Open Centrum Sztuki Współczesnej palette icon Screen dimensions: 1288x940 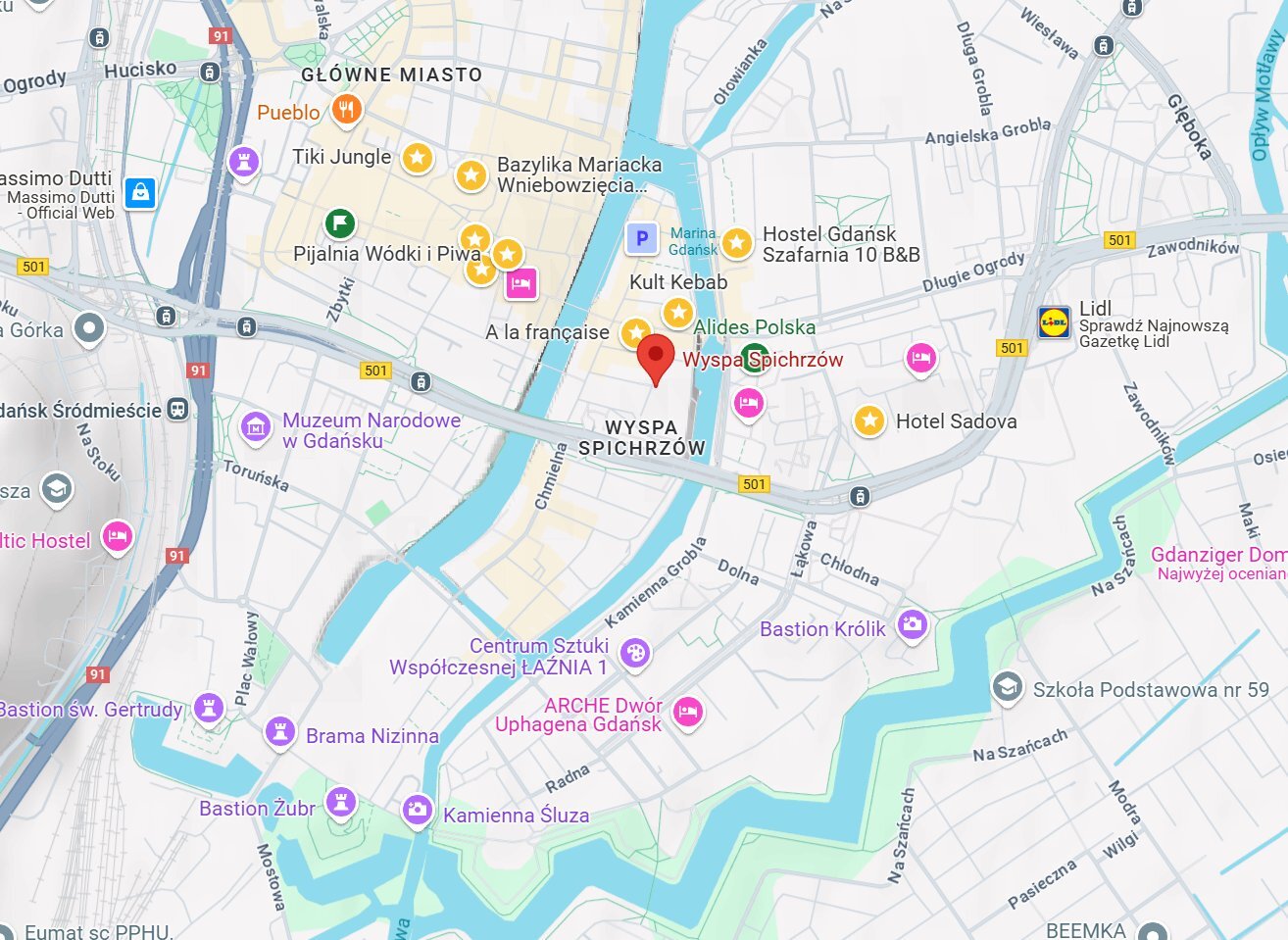tap(635, 652)
